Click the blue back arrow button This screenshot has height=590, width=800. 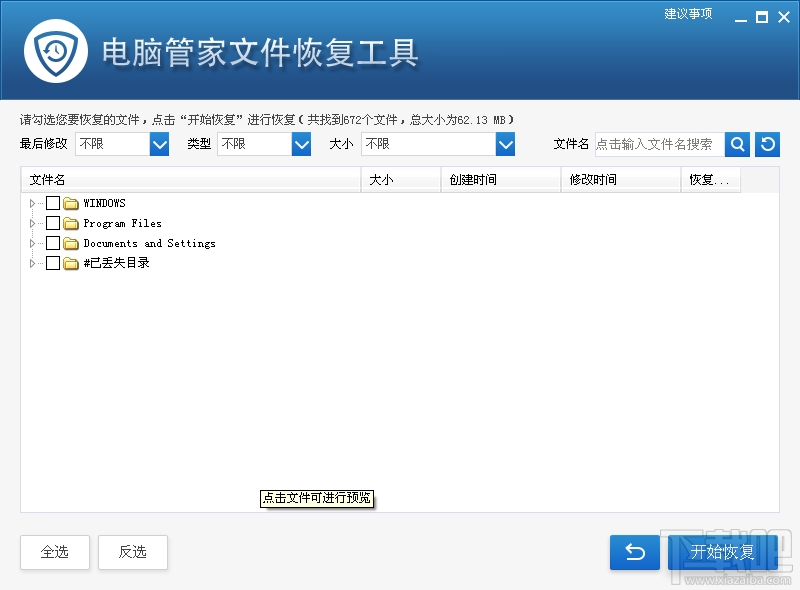tap(635, 552)
